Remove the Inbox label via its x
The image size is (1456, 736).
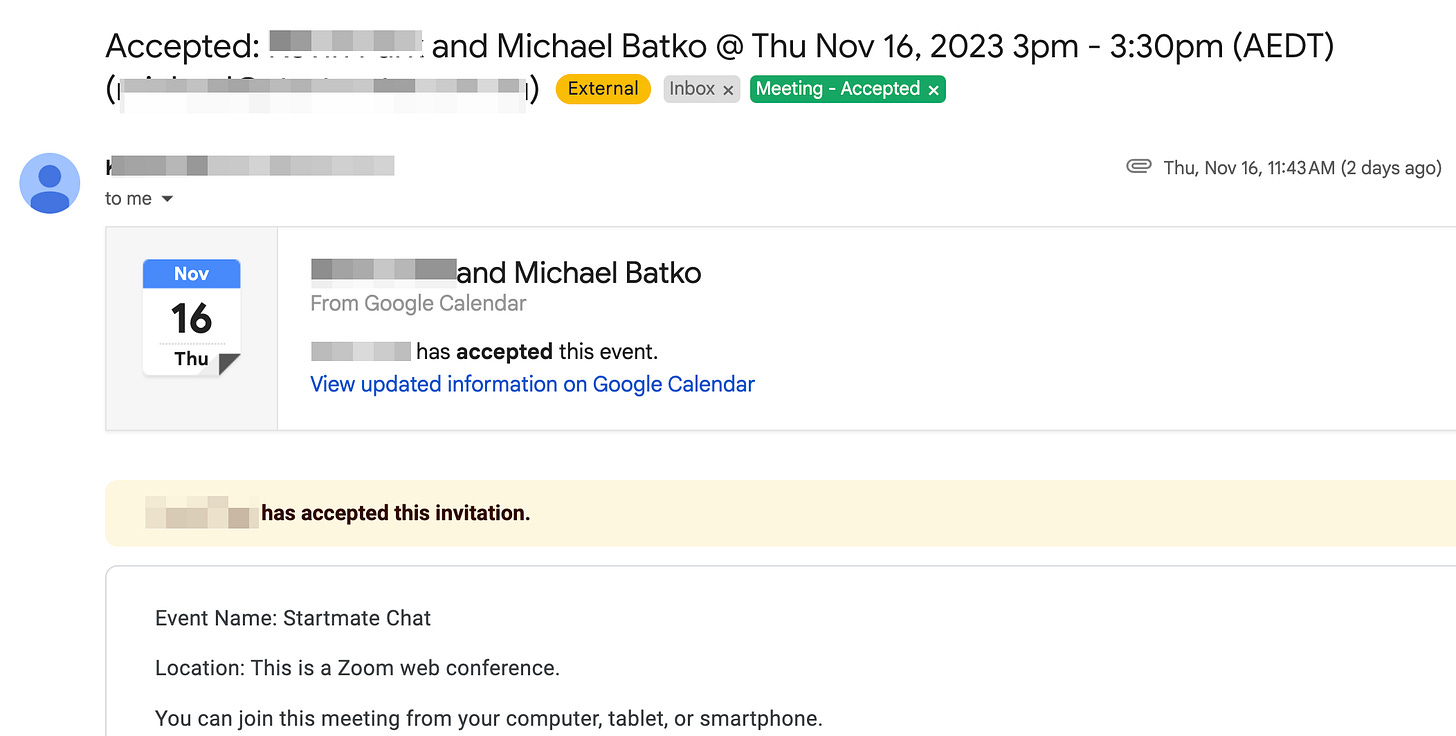coord(728,90)
